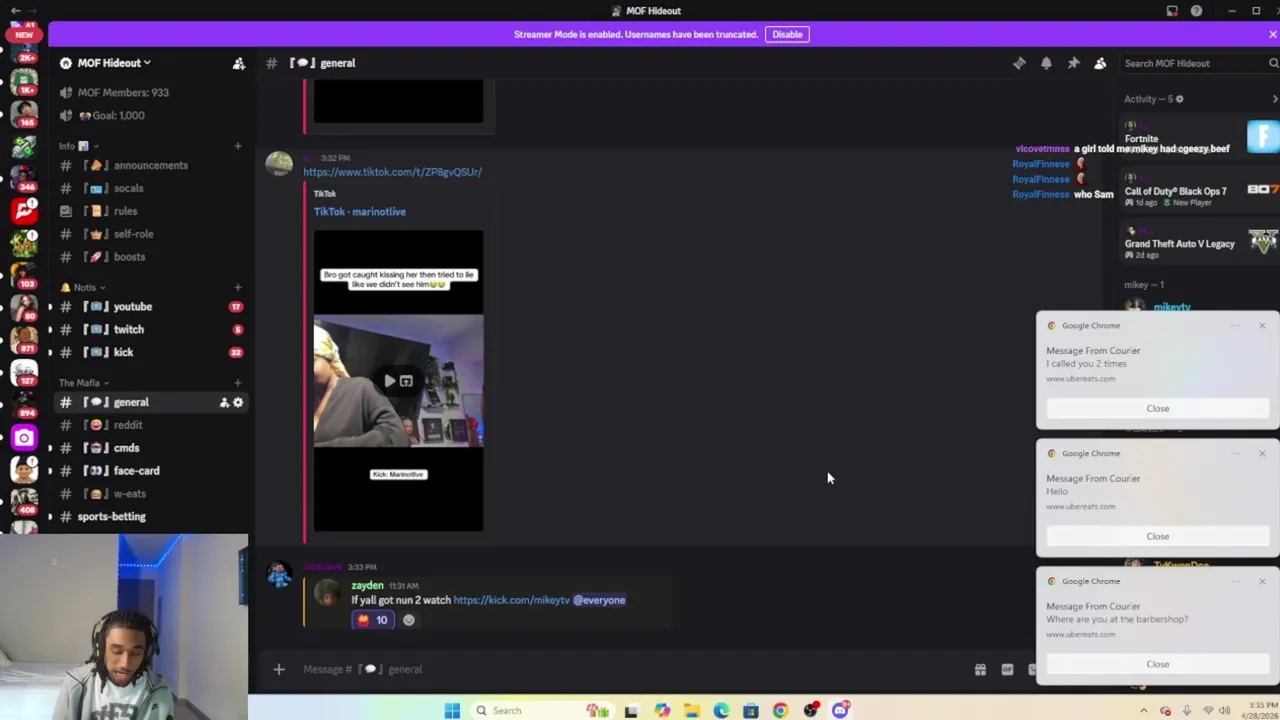The width and height of the screenshot is (1280, 720).
Task: Click create invite icon on general channel
Action: [x=224, y=402]
